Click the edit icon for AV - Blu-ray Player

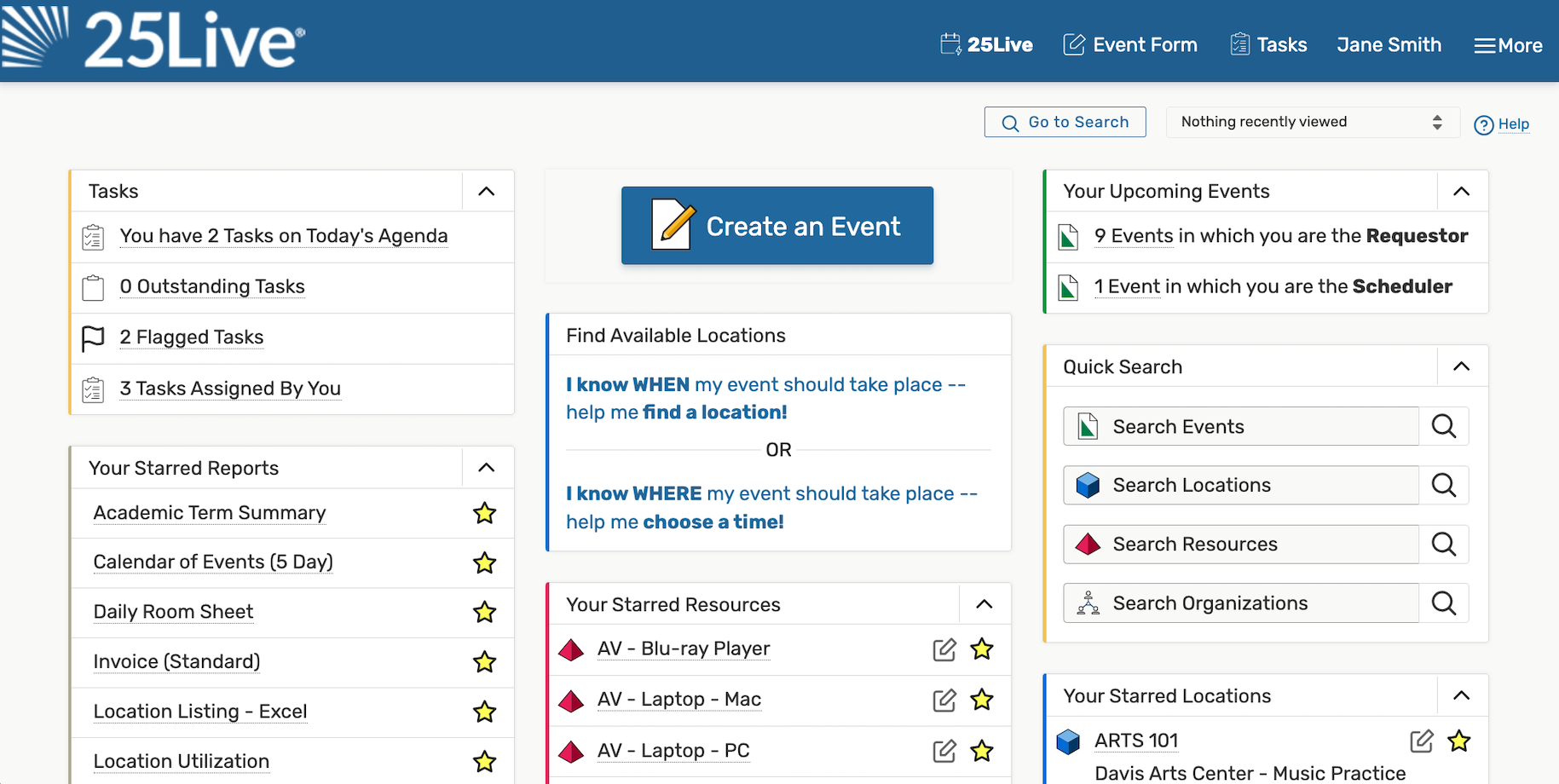pyautogui.click(x=944, y=649)
